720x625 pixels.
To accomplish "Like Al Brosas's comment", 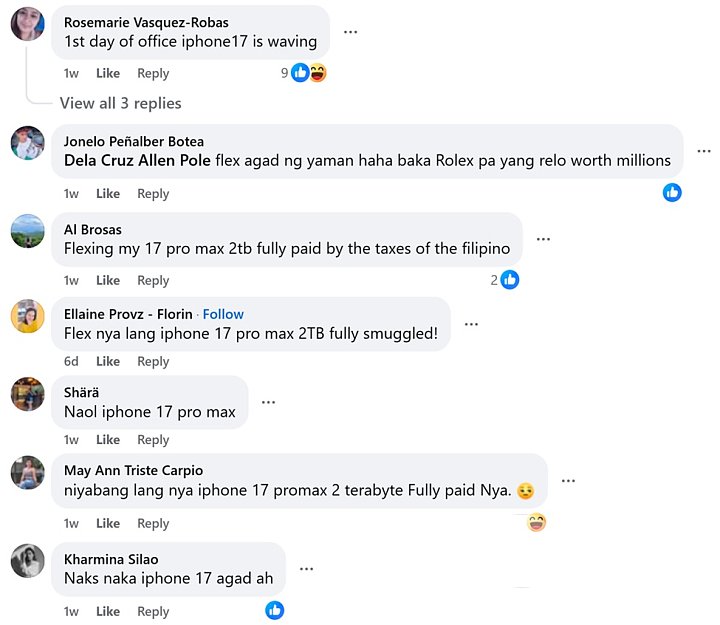I will (108, 280).
